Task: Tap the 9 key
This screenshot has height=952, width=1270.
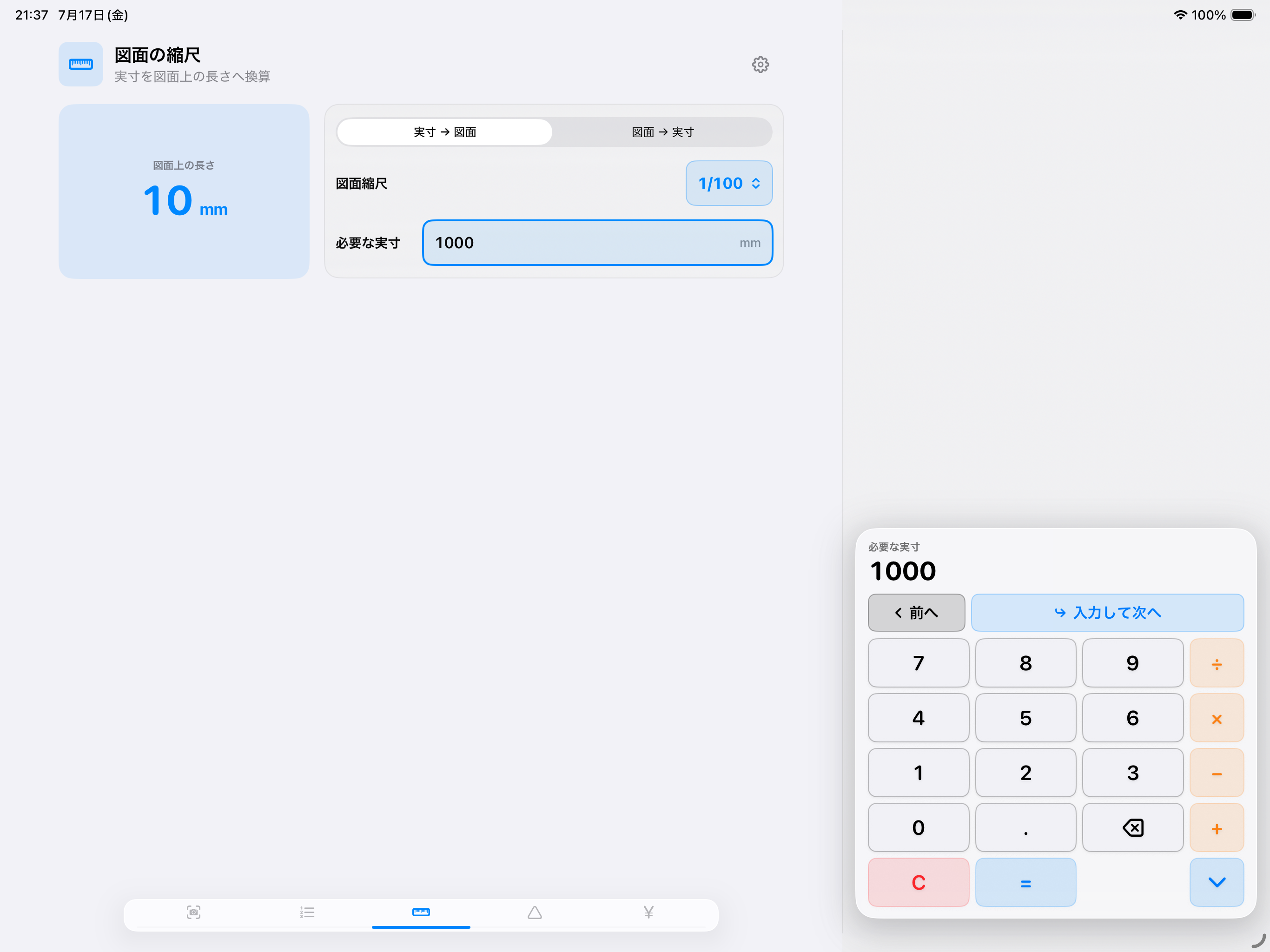Action: (1132, 663)
